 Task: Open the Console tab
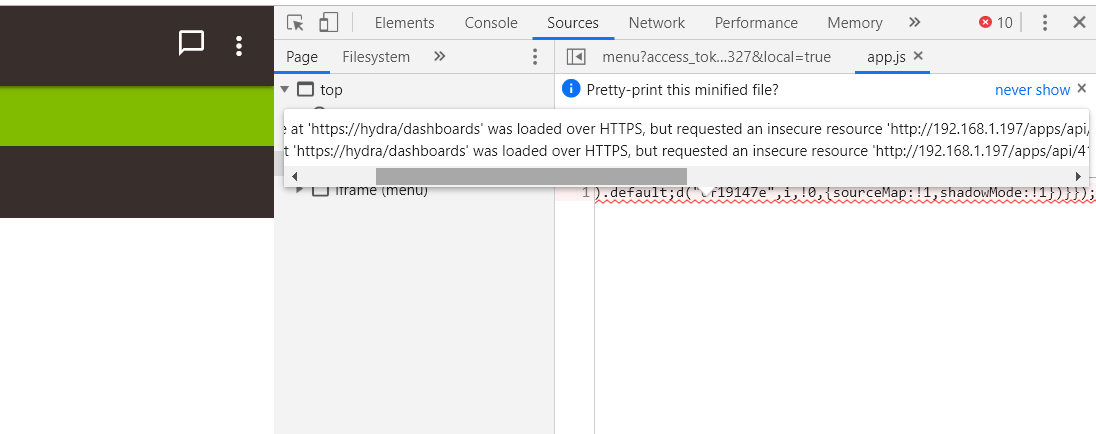[491, 23]
